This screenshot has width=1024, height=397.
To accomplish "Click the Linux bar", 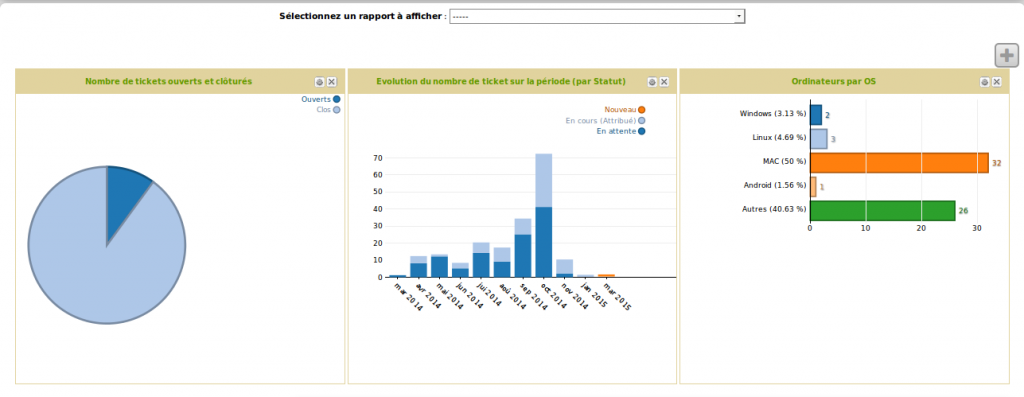I will [x=819, y=139].
